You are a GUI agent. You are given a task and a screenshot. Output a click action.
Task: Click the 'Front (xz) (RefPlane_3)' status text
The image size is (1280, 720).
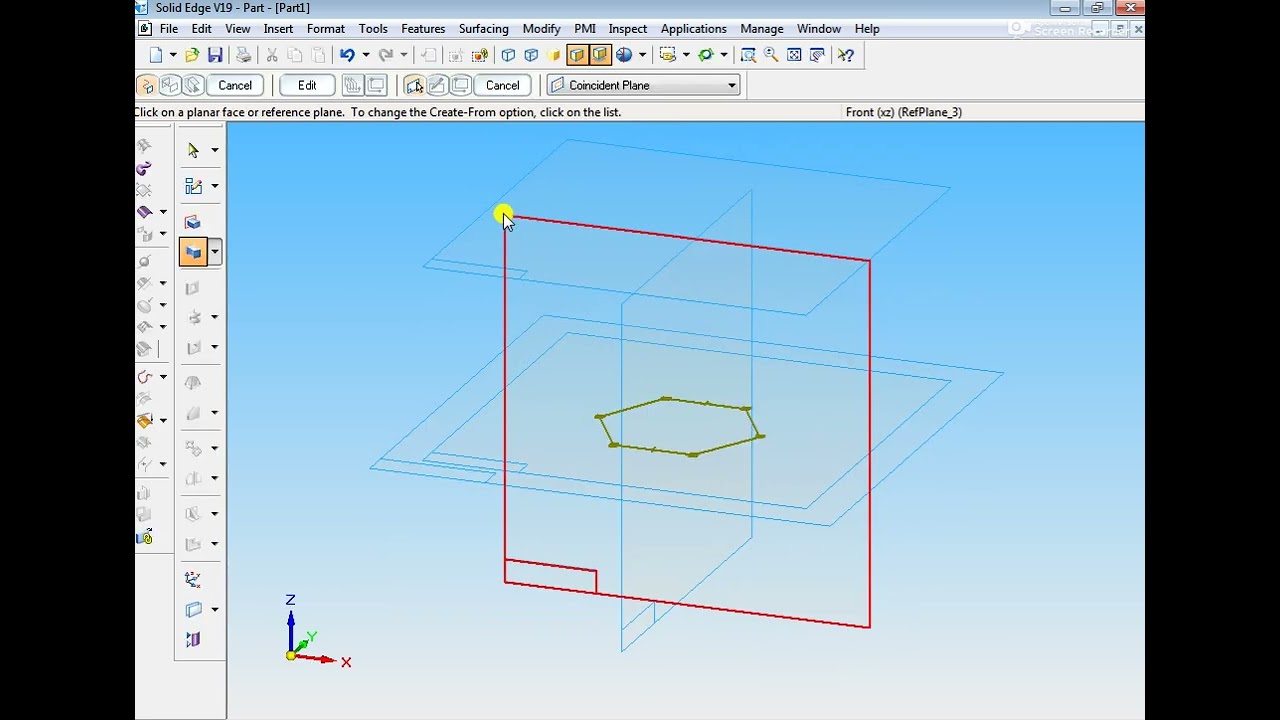tap(903, 112)
